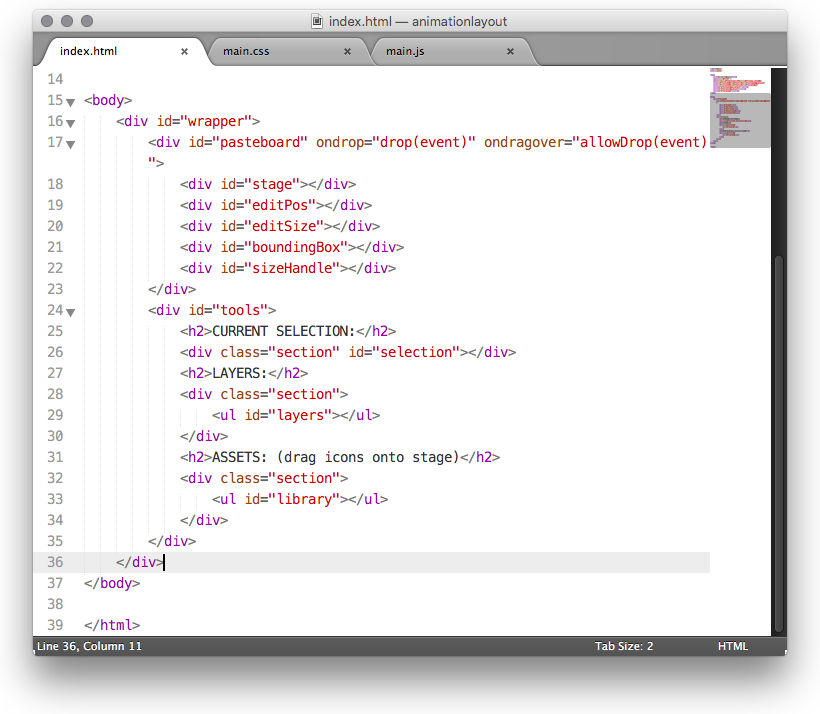Close the main.css tab
The height and width of the screenshot is (714, 820).
click(x=347, y=51)
